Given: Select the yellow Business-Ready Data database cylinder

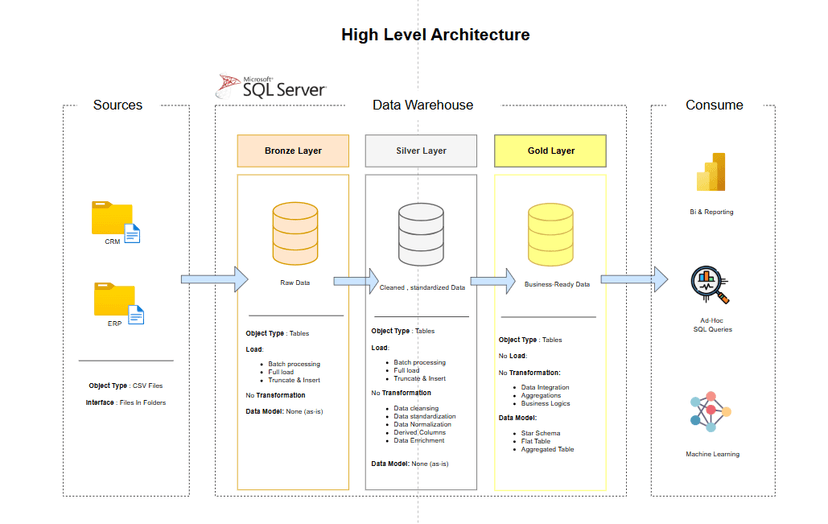Looking at the screenshot, I should [550, 234].
